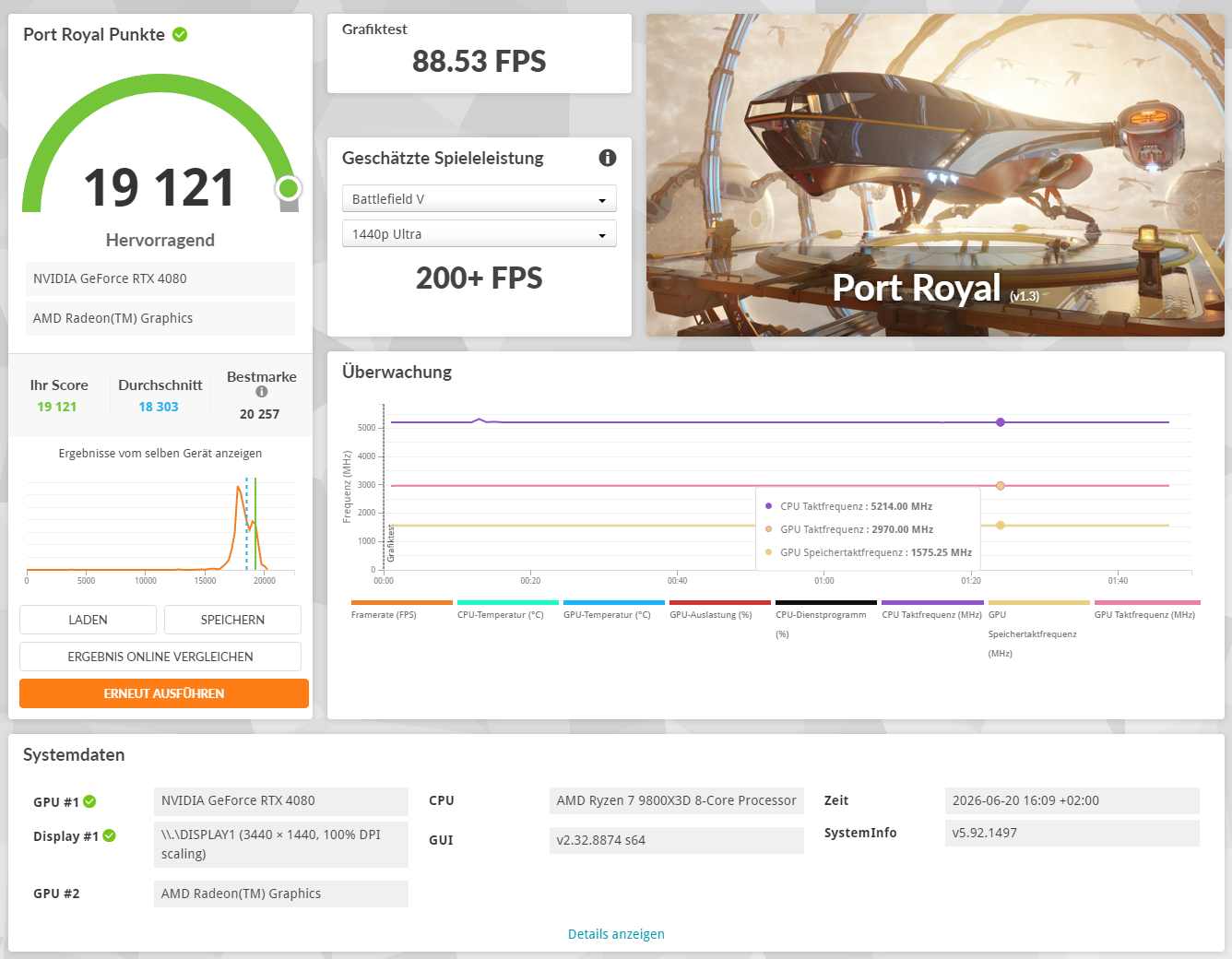1232x959 pixels.
Task: Click the SPEICHERN button
Action: coord(232,620)
